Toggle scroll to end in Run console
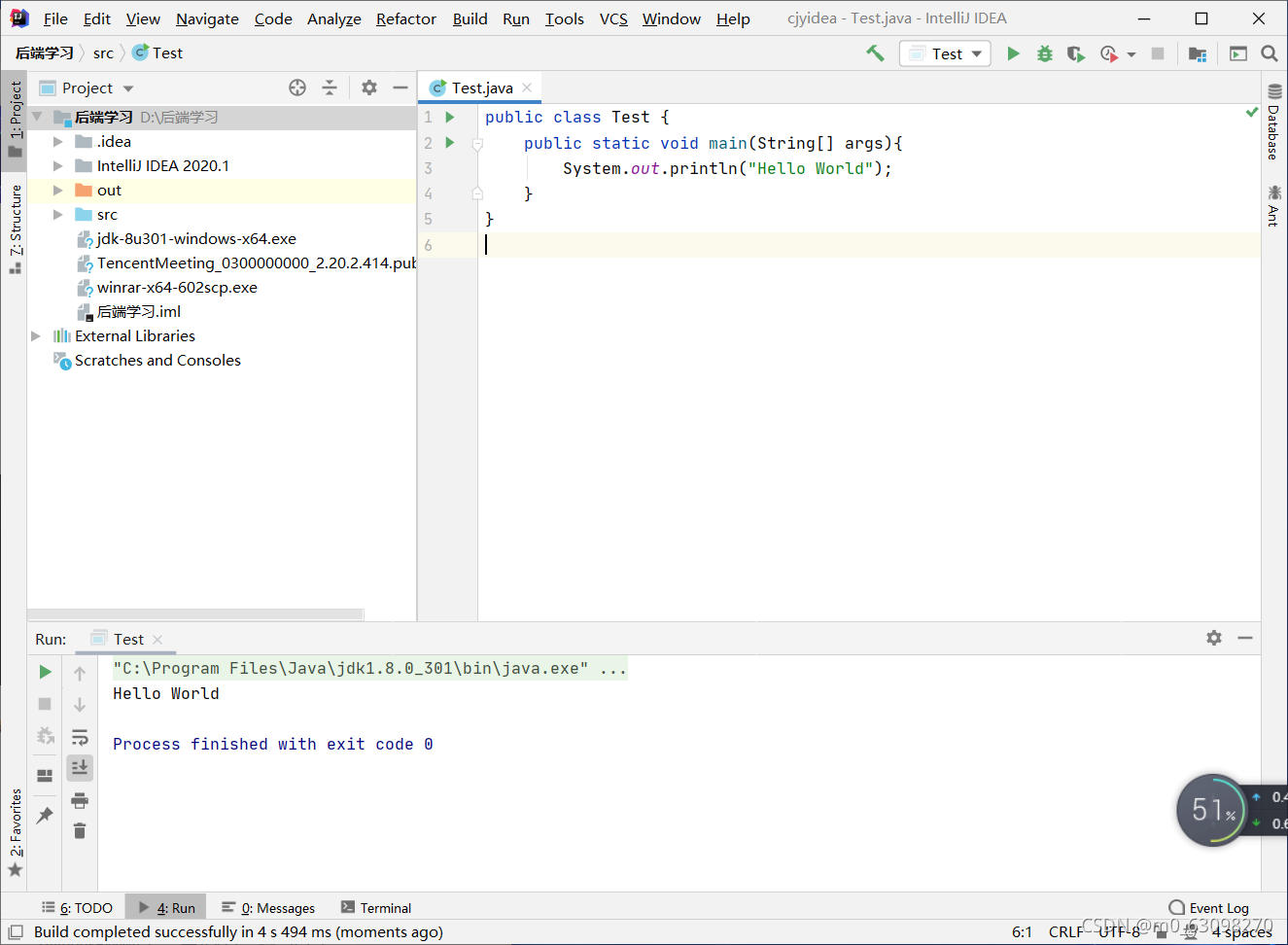1288x945 pixels. [x=80, y=768]
